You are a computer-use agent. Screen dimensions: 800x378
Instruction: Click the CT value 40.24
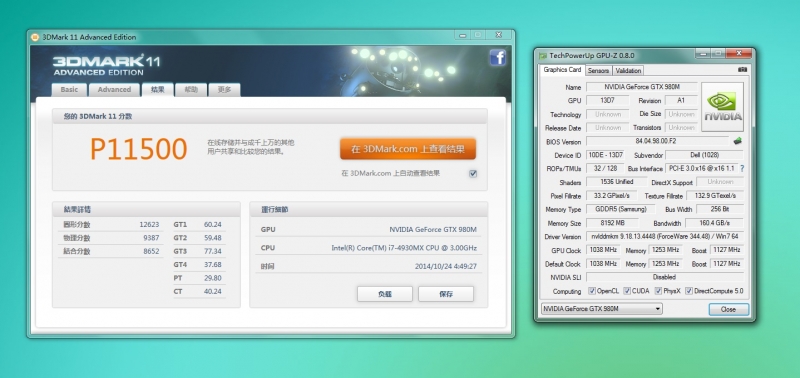213,292
